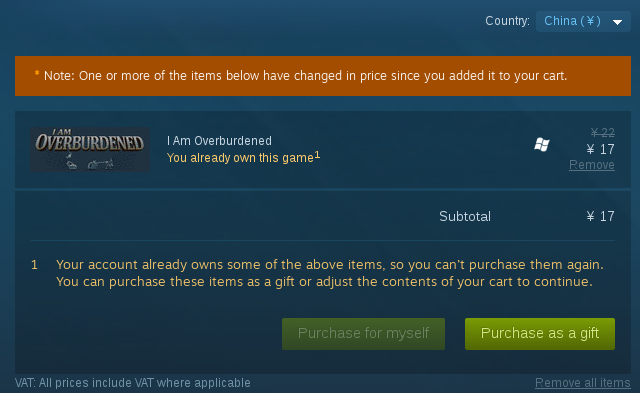The width and height of the screenshot is (640, 393).
Task: Click the struck-through ¥ 22 original price
Action: 602,133
